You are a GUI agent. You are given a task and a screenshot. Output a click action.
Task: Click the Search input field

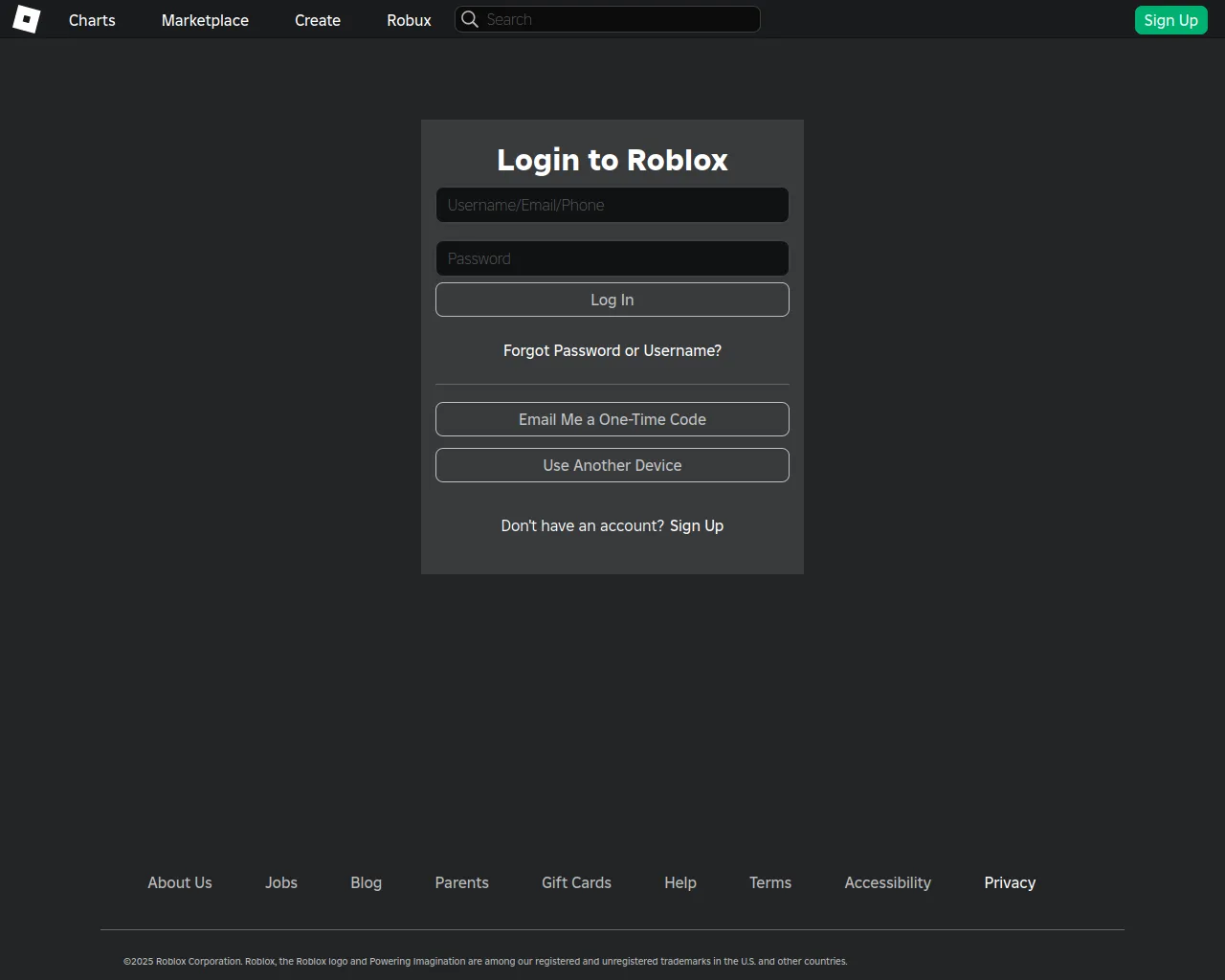[x=618, y=19]
